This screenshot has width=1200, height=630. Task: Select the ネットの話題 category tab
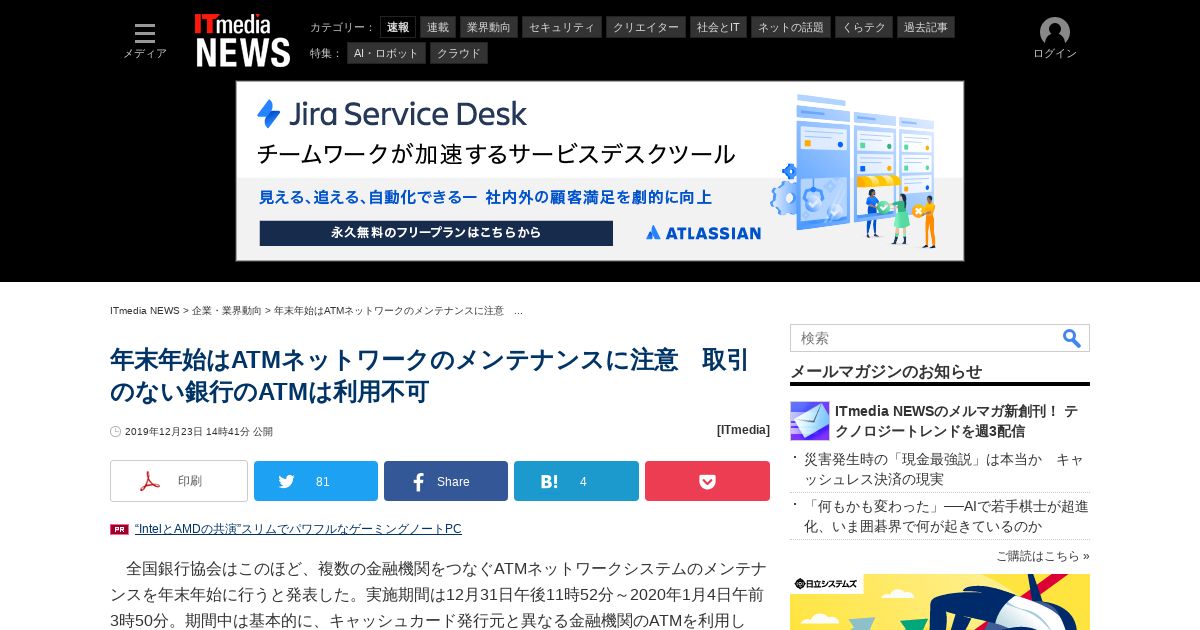pos(791,27)
